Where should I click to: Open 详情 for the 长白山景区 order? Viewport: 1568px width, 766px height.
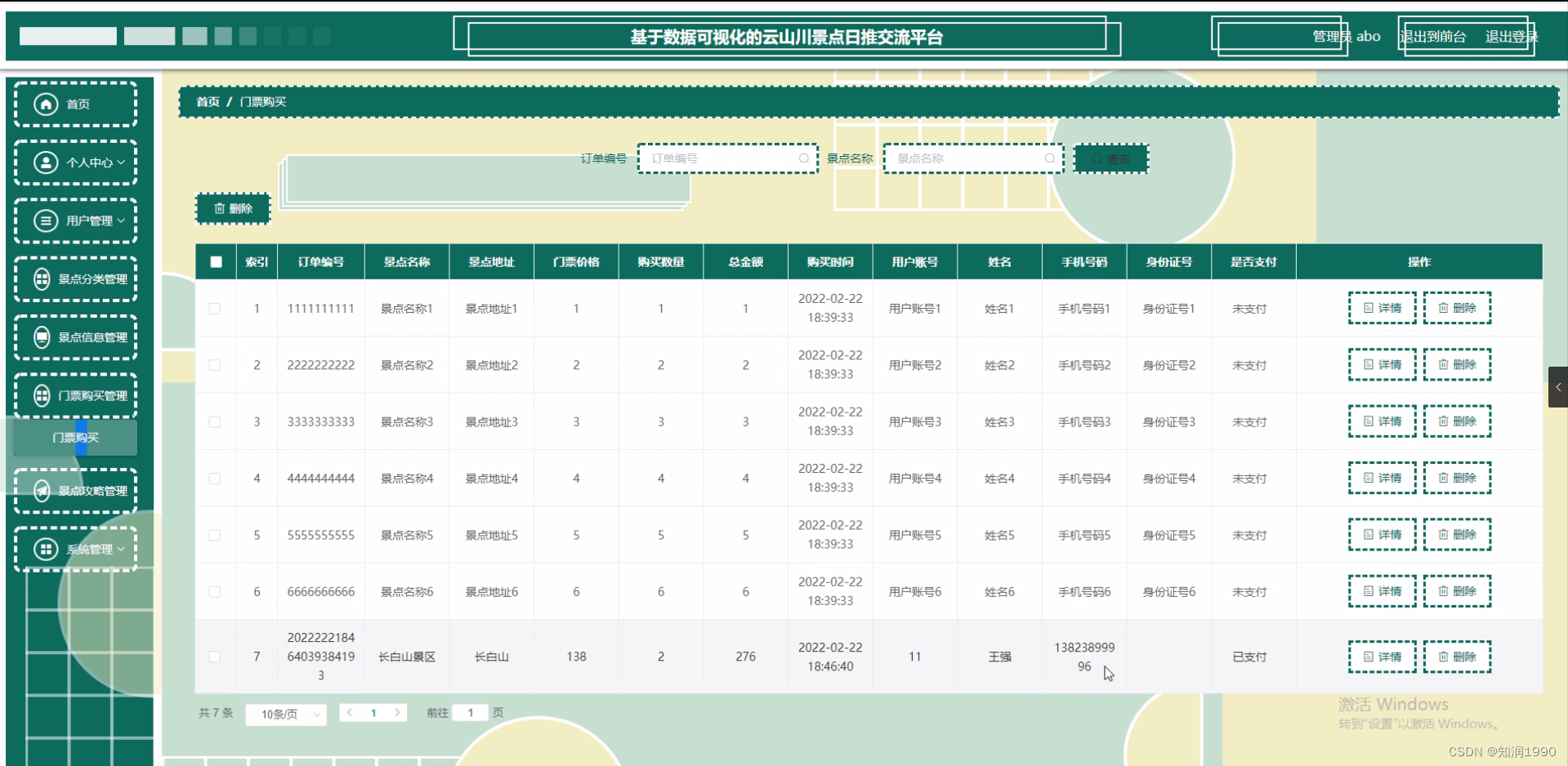coord(1382,657)
